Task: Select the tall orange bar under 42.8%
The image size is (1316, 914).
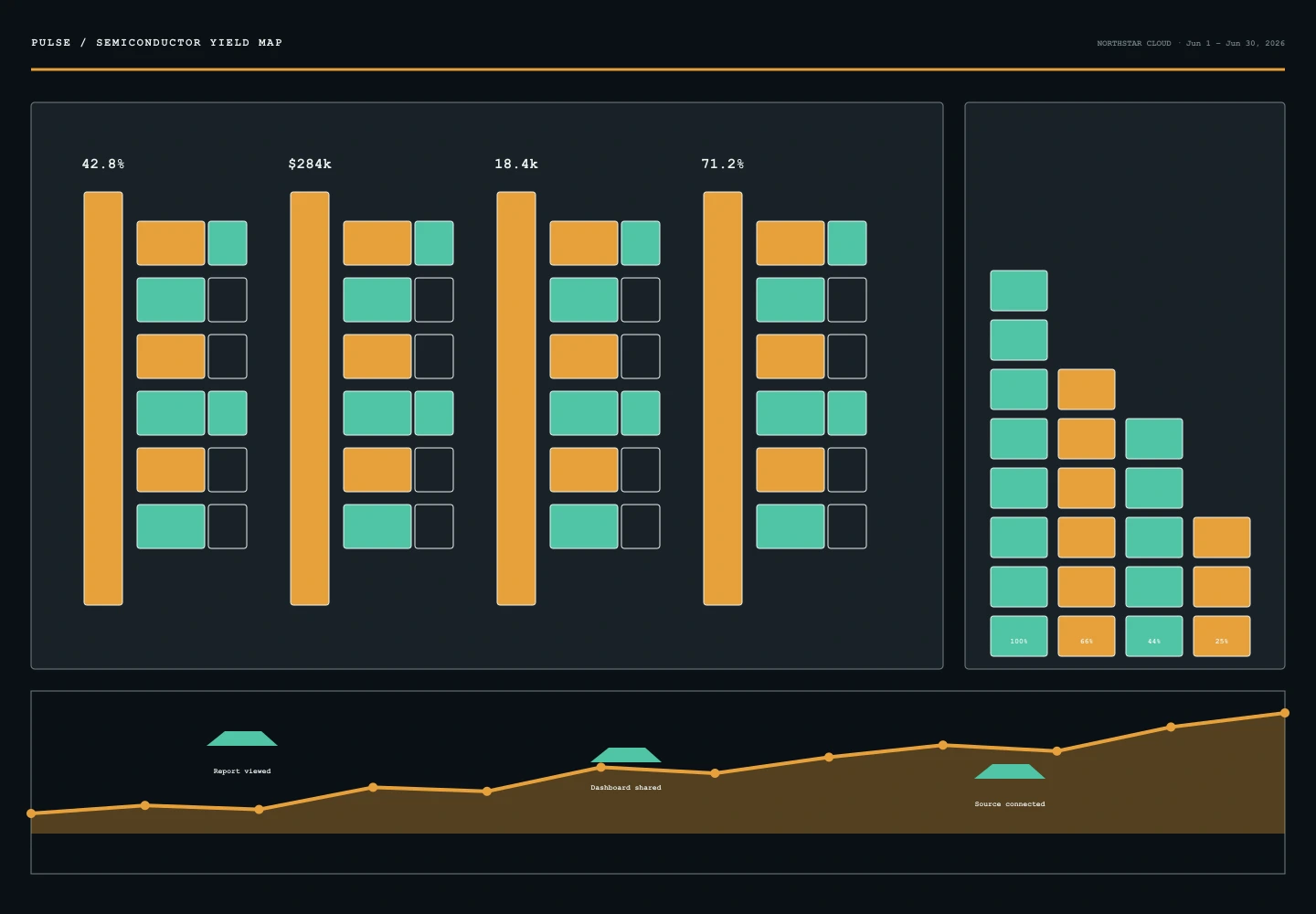Action: coord(103,399)
